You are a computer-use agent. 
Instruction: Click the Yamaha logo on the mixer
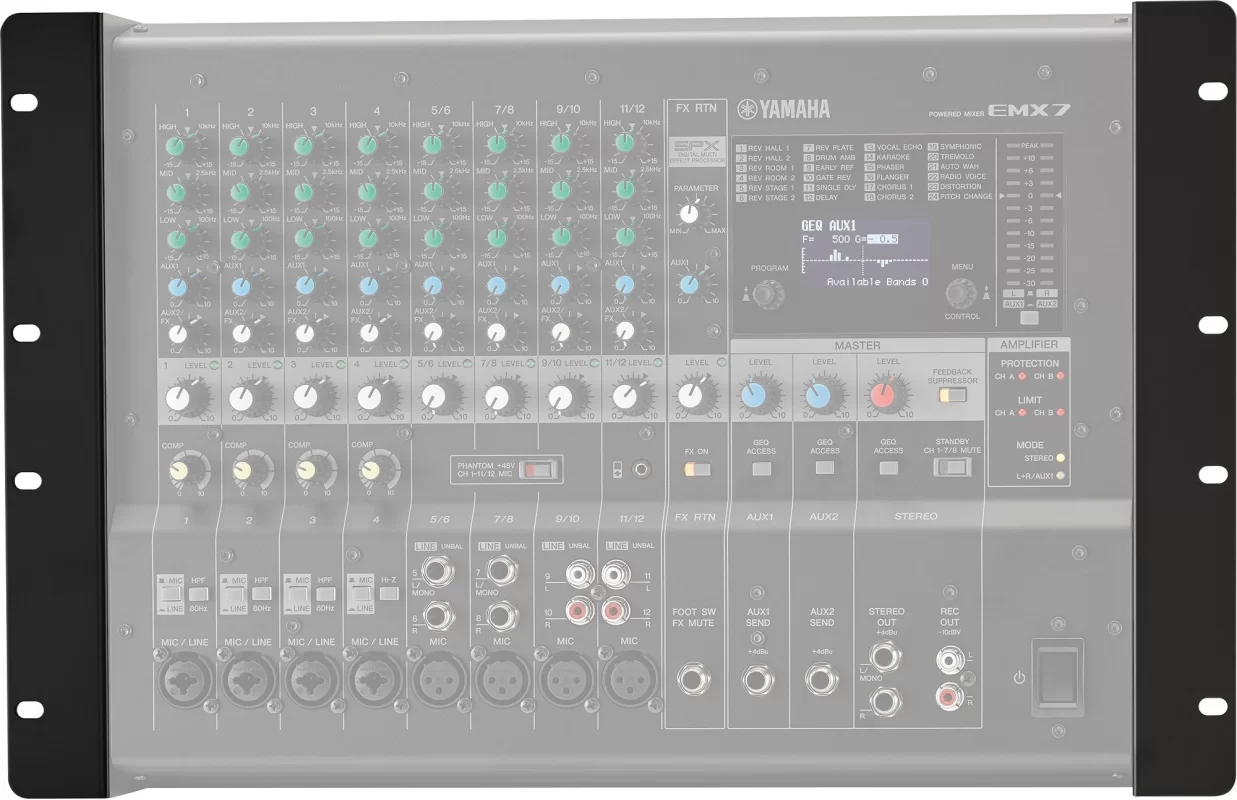point(783,110)
